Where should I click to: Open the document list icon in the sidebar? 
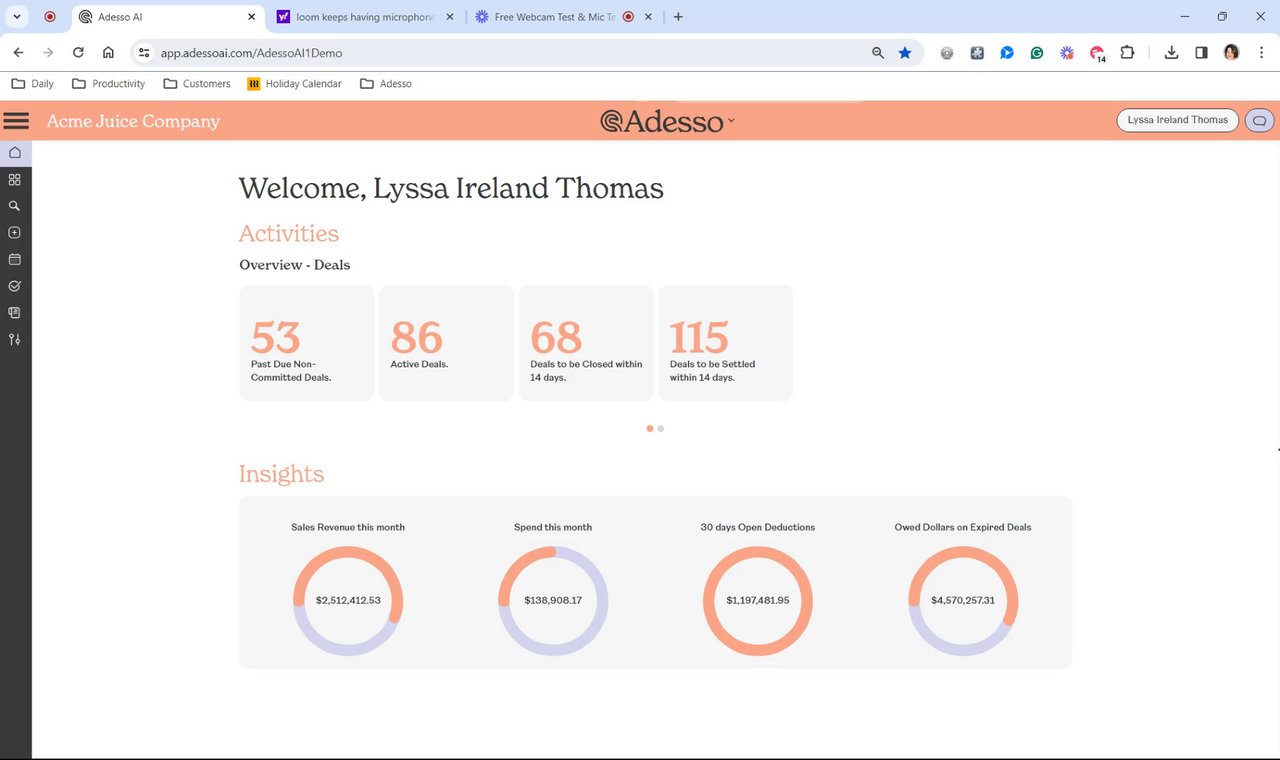(x=15, y=313)
